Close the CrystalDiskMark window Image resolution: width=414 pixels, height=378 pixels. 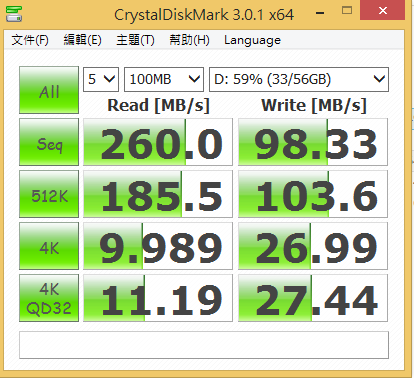383,10
